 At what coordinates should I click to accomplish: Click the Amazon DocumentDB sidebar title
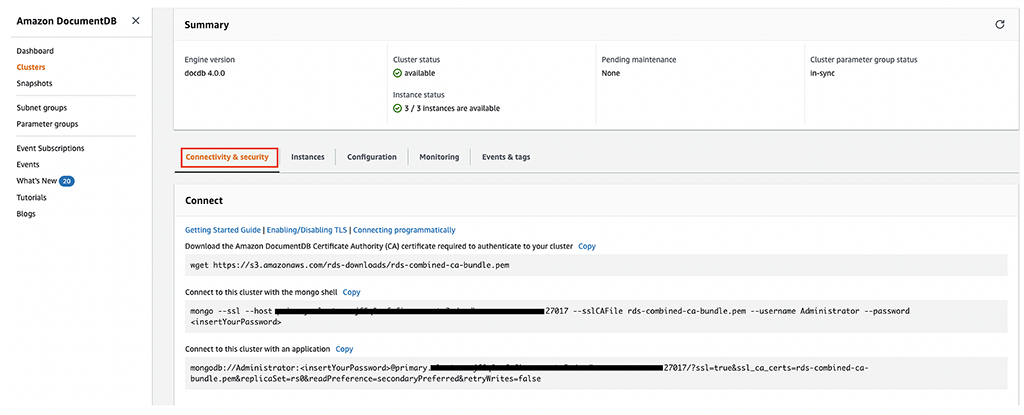pyautogui.click(x=68, y=20)
